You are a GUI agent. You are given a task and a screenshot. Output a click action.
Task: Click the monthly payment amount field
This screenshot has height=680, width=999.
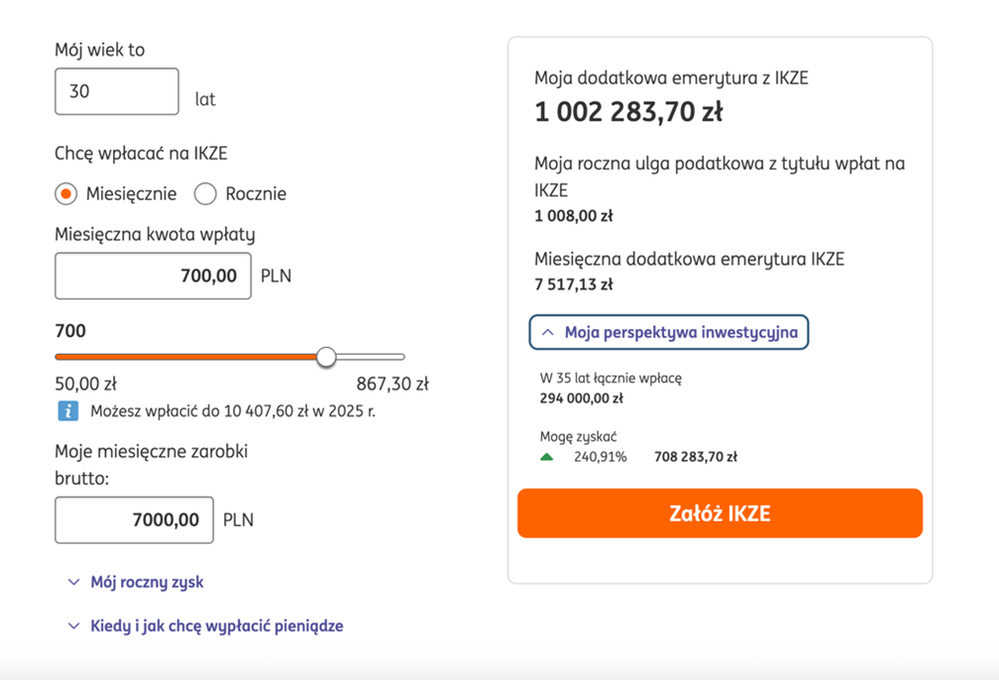click(x=152, y=276)
